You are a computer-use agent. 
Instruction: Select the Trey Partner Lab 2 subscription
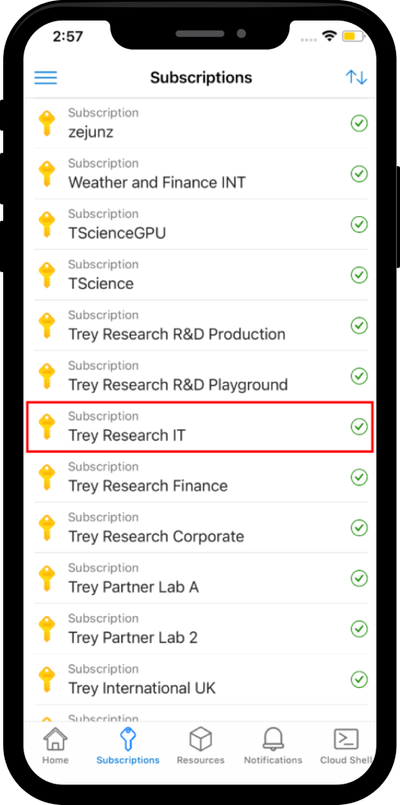[x=201, y=629]
